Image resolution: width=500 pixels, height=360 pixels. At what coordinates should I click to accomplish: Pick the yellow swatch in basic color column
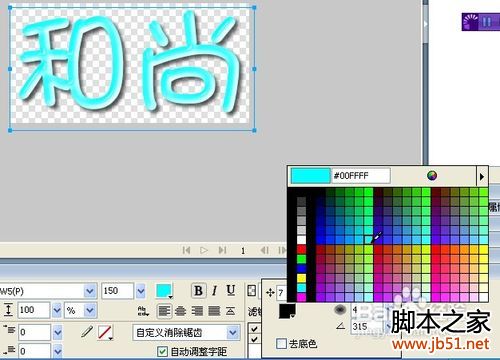point(301,278)
